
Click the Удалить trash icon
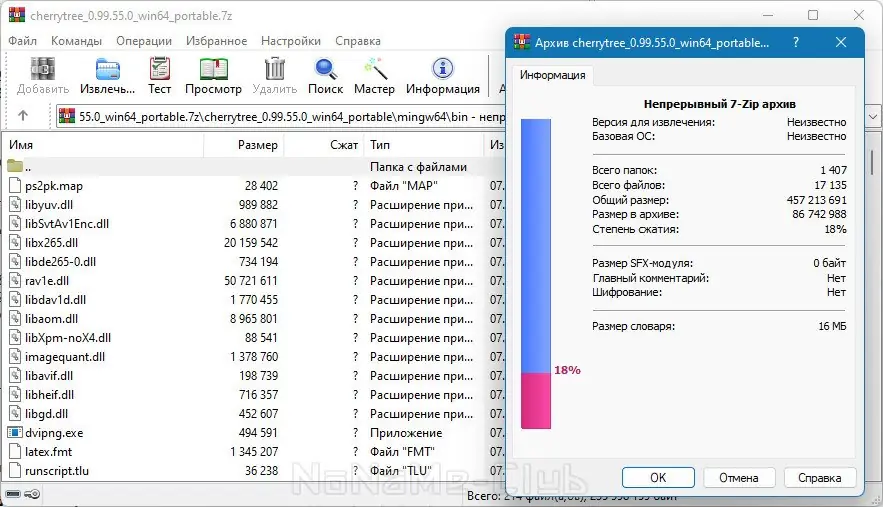tap(275, 69)
